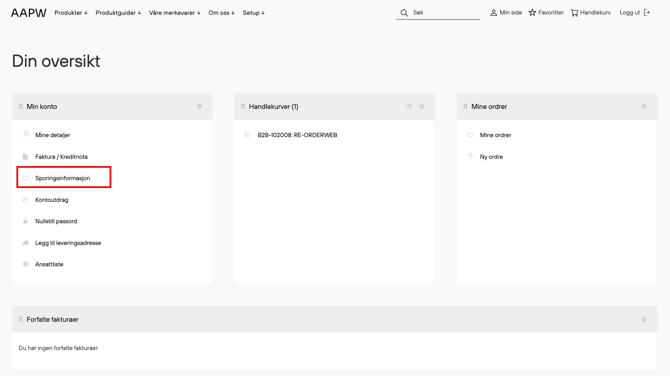Click the Mine ordrer widget title
This screenshot has height=376, width=670.
489,106
